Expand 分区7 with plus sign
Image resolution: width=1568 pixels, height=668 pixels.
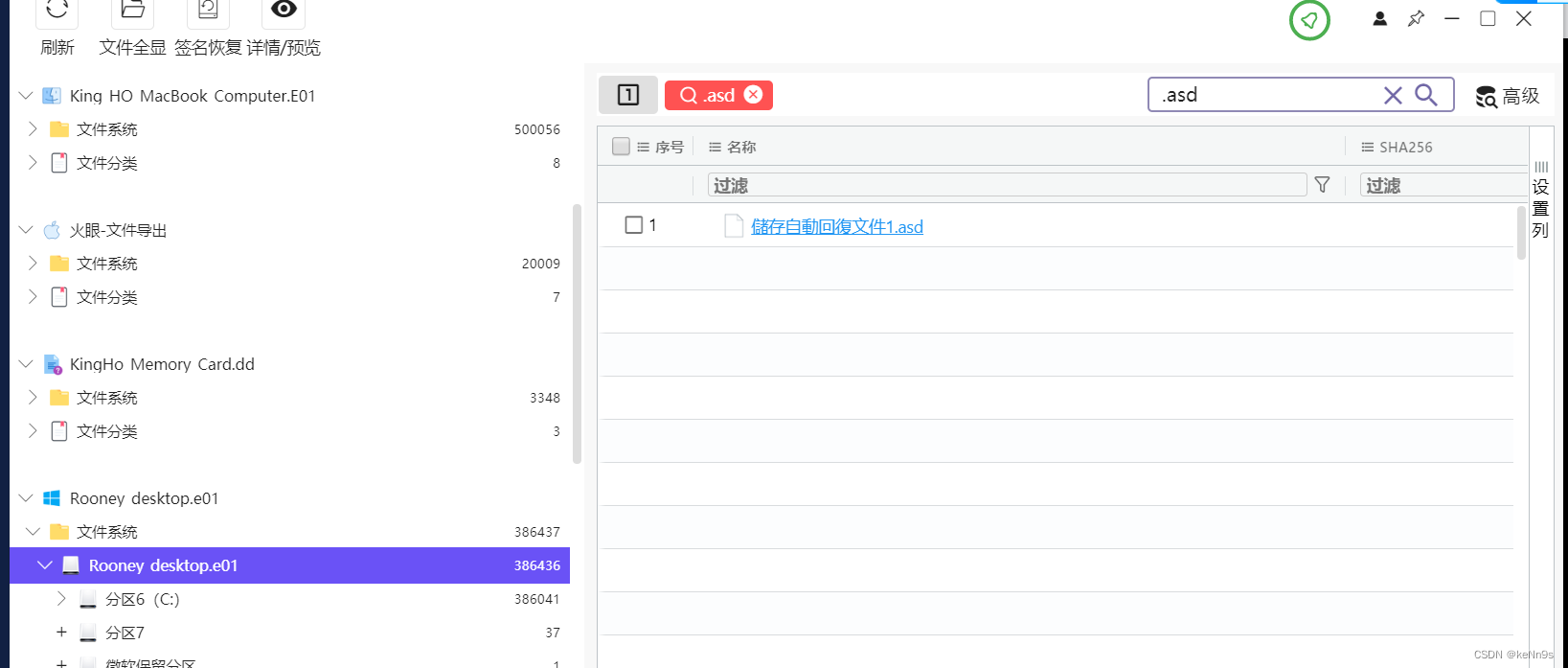[x=61, y=633]
